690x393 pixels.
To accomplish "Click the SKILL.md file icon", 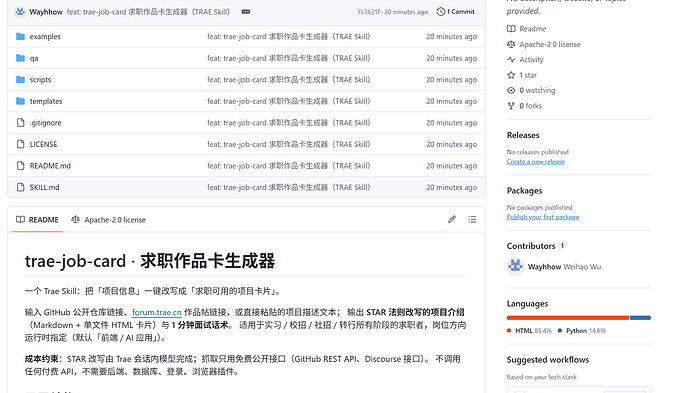I will [x=20, y=187].
